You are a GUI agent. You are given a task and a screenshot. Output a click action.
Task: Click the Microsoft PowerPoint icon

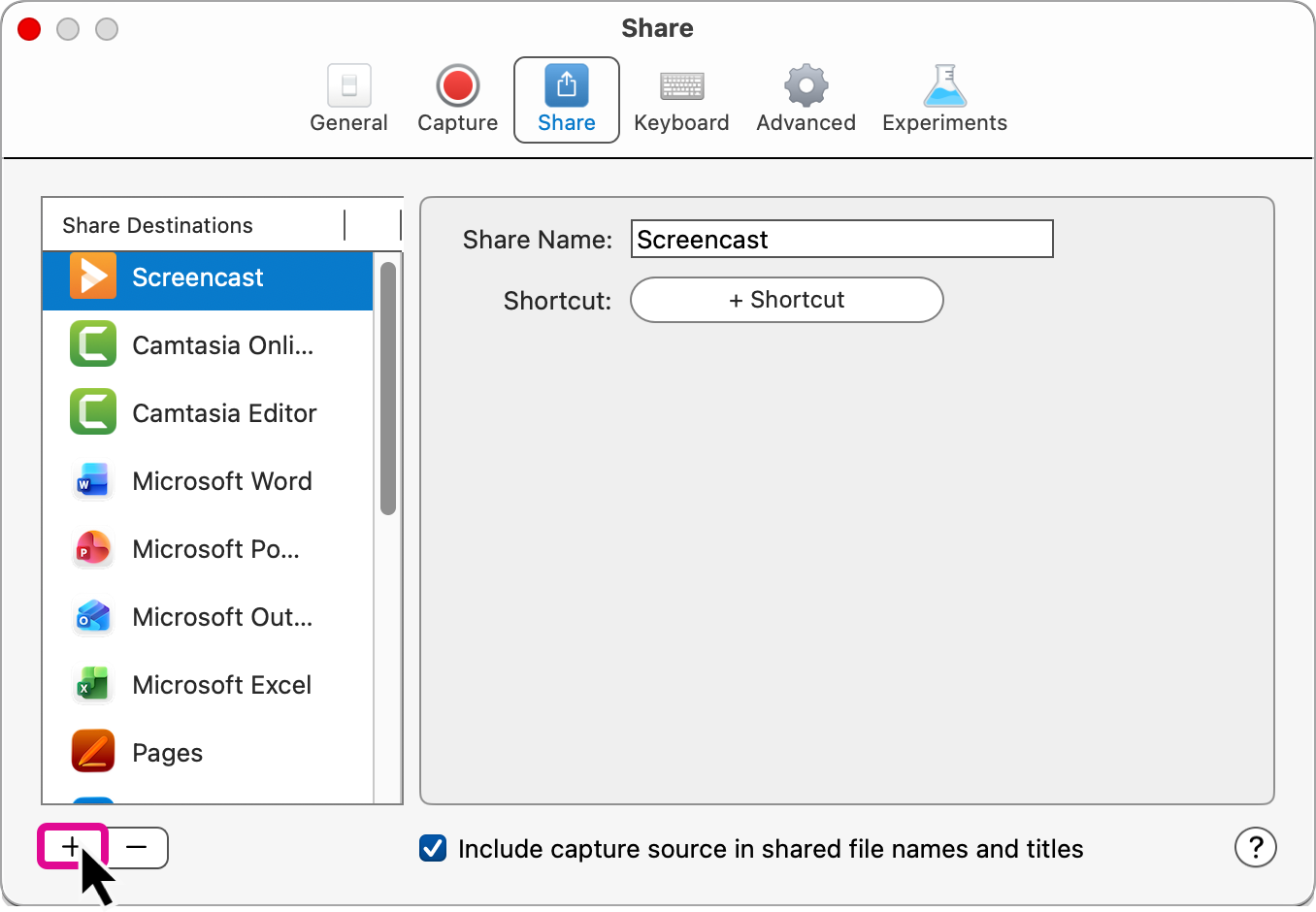click(x=93, y=548)
